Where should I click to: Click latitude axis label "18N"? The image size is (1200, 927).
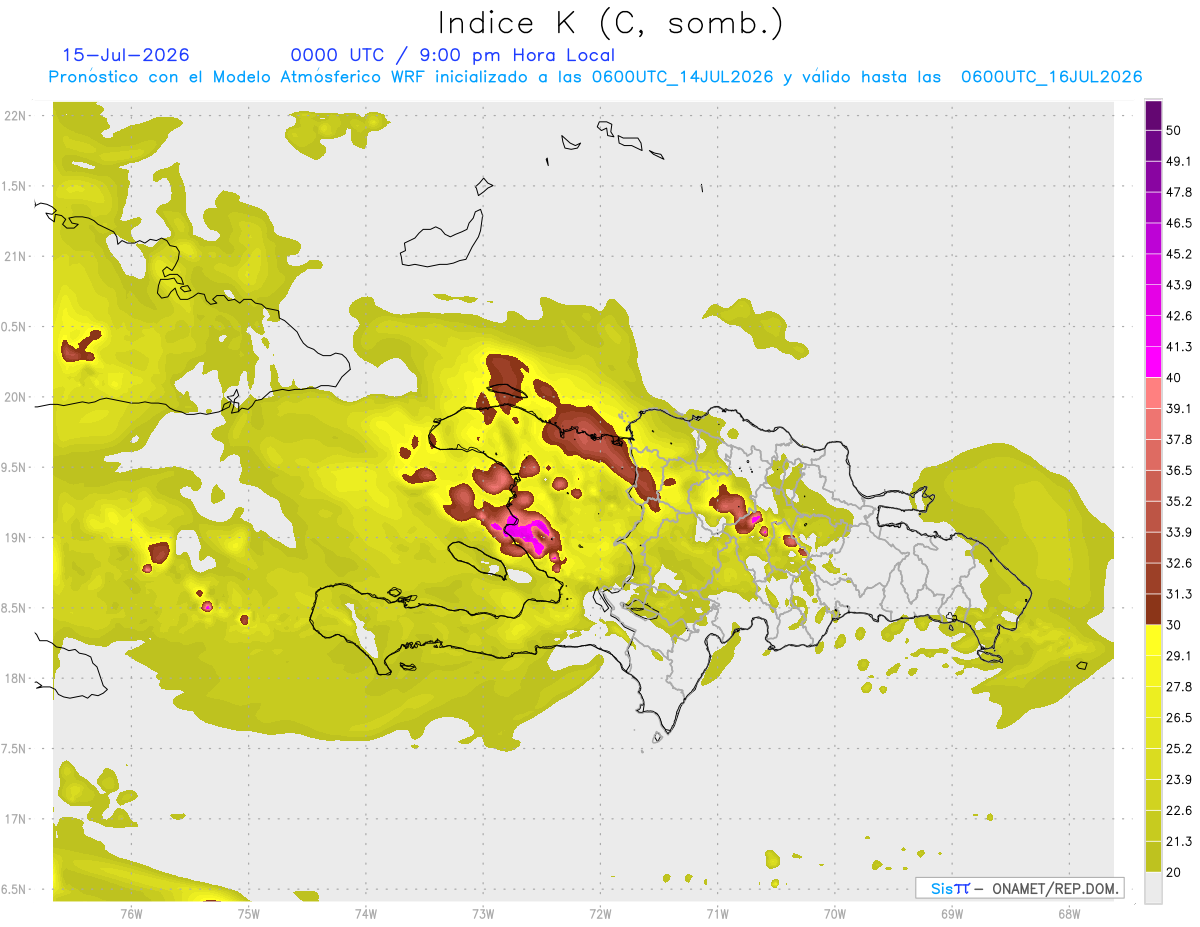(15, 678)
